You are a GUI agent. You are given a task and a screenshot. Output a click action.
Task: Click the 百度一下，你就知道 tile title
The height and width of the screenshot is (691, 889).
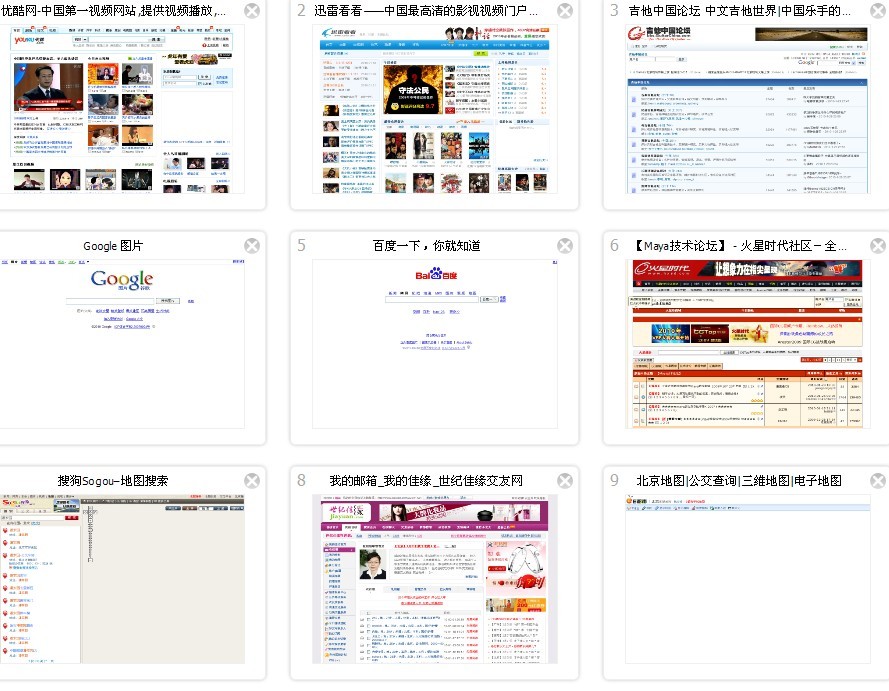426,245
